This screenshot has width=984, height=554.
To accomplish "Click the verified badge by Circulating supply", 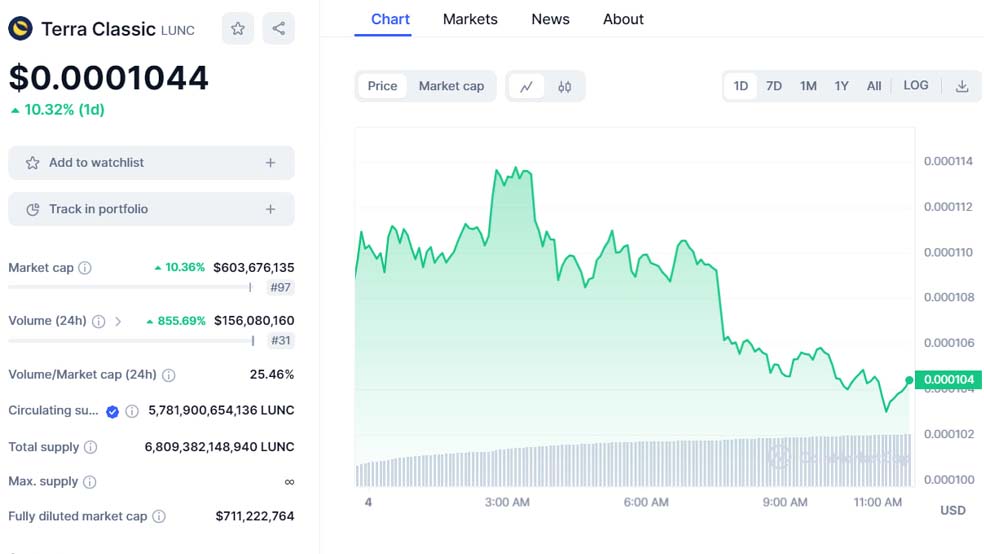I will tap(113, 411).
